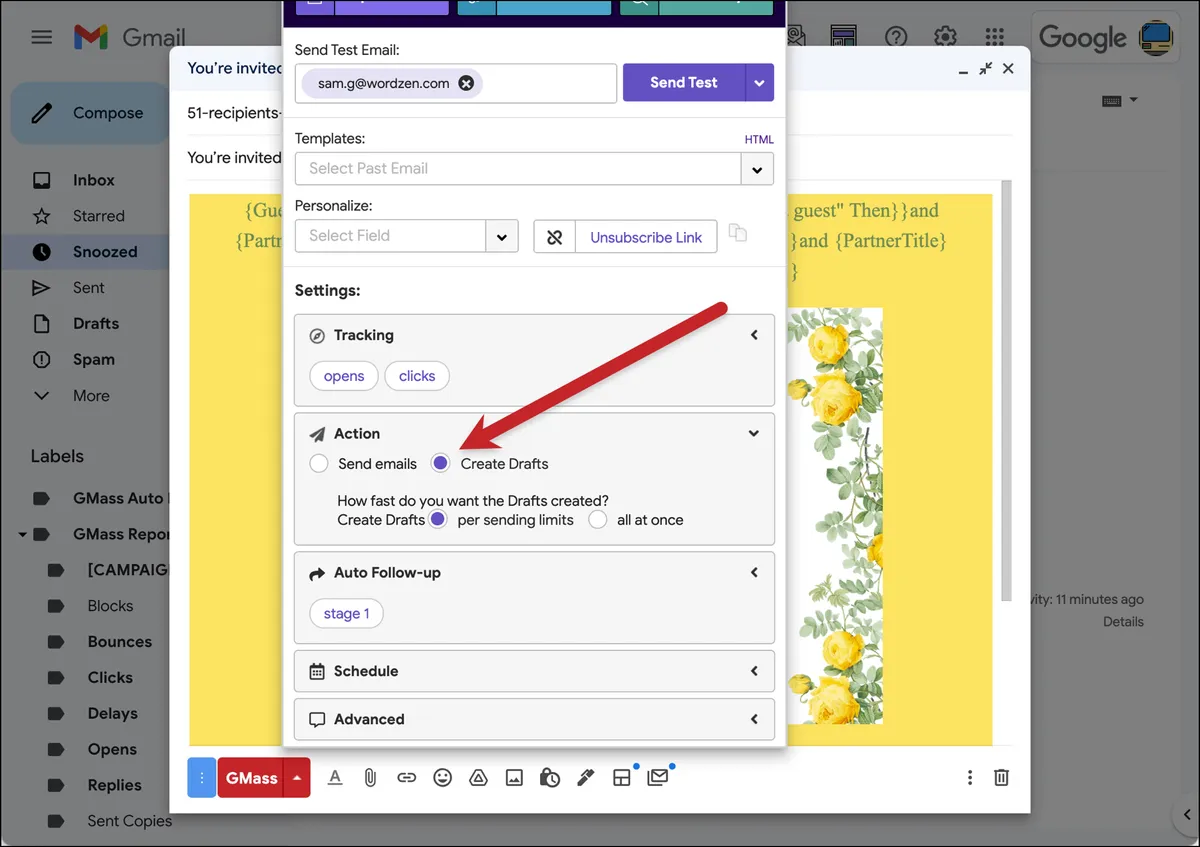
Task: Open the Google account avatar
Action: pyautogui.click(x=1156, y=37)
